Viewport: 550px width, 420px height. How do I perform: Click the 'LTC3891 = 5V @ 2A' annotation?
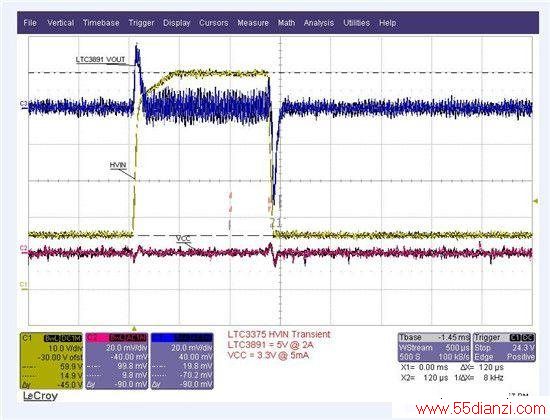point(270,345)
